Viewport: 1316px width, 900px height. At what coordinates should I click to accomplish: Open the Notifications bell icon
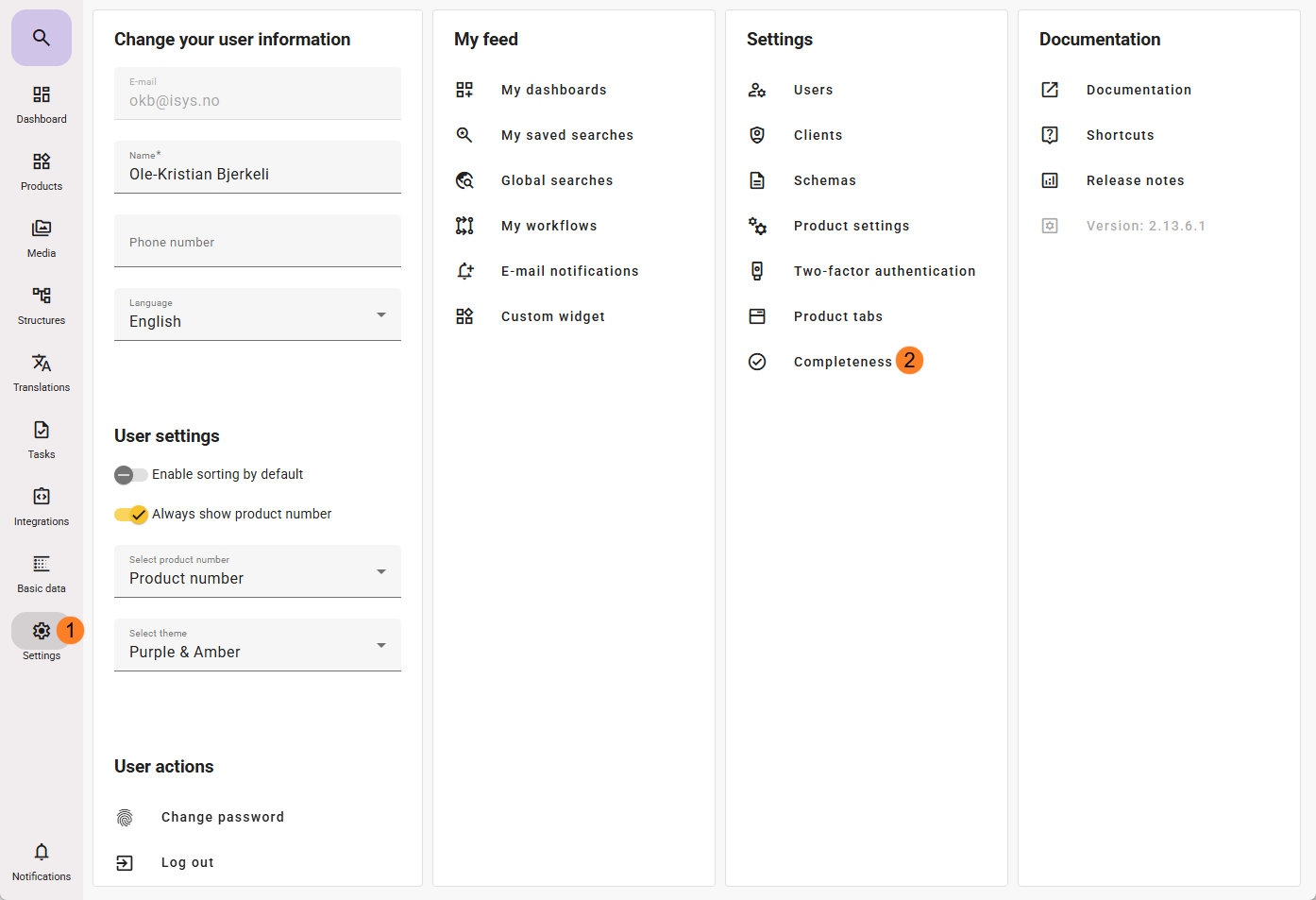click(x=42, y=852)
